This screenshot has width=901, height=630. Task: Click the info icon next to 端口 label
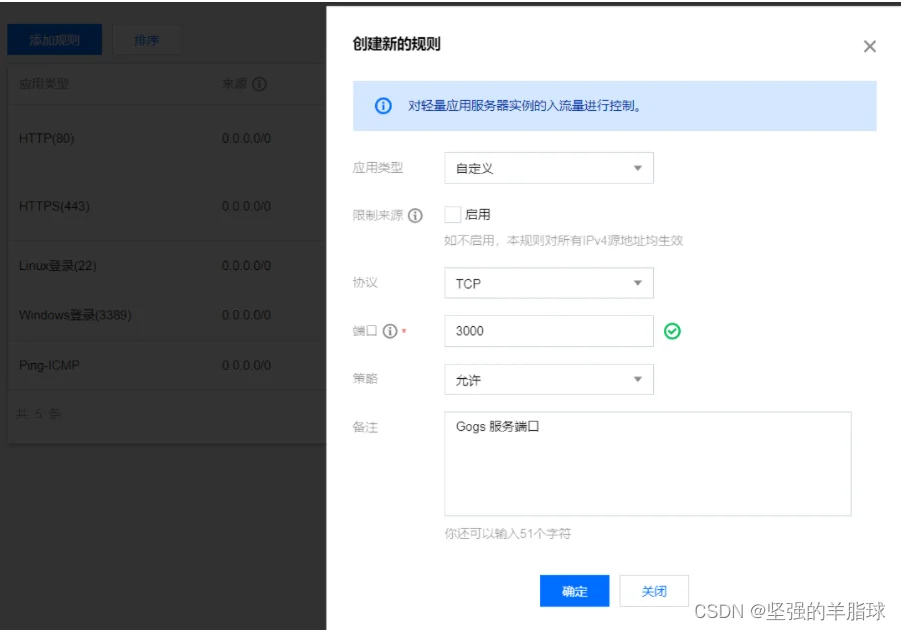[390, 331]
